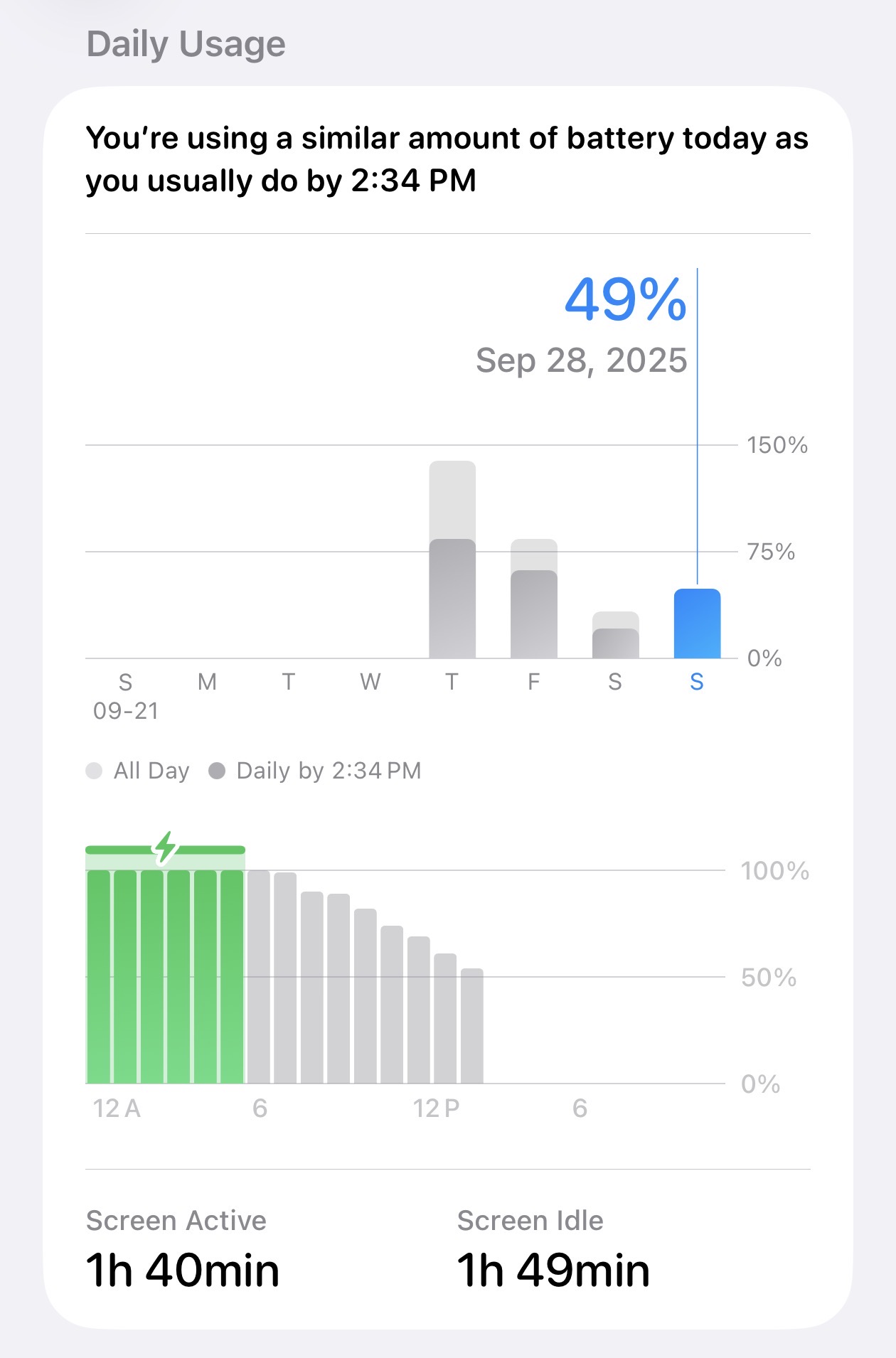Tap the F day label for Friday
Screen dimensions: 896x1358
pos(534,682)
